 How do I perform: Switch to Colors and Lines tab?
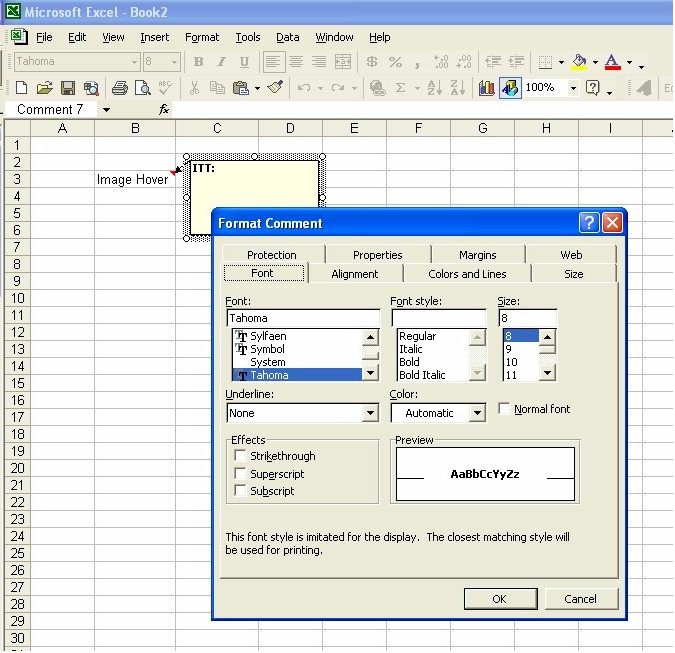(467, 274)
